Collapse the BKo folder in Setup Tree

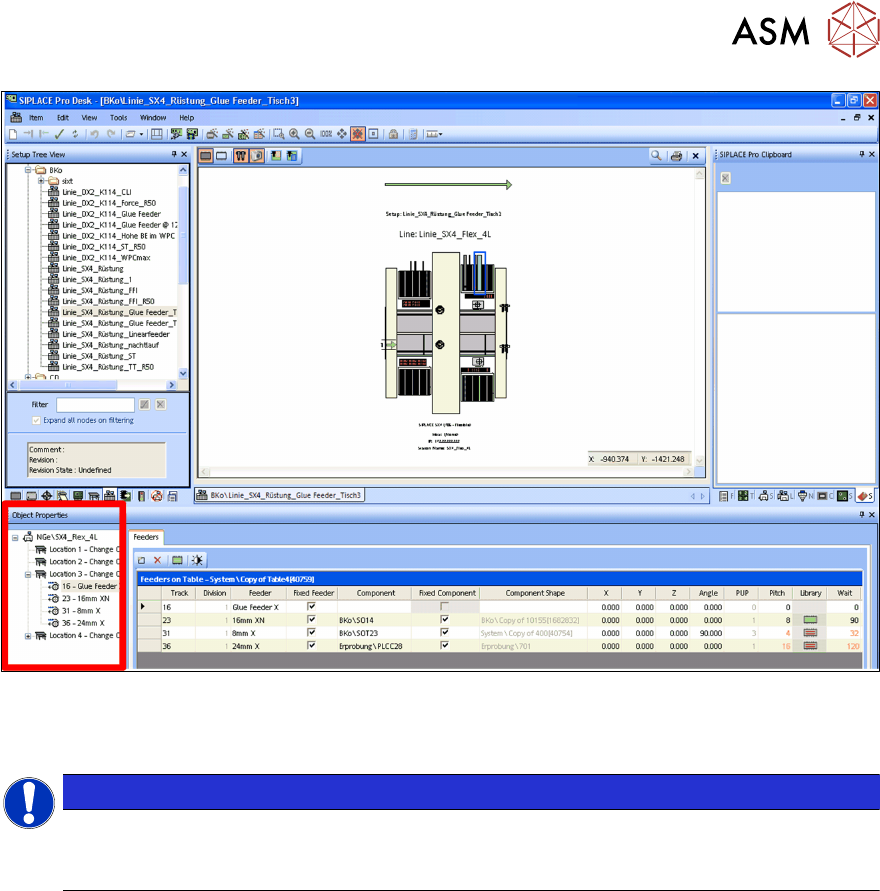[28, 170]
